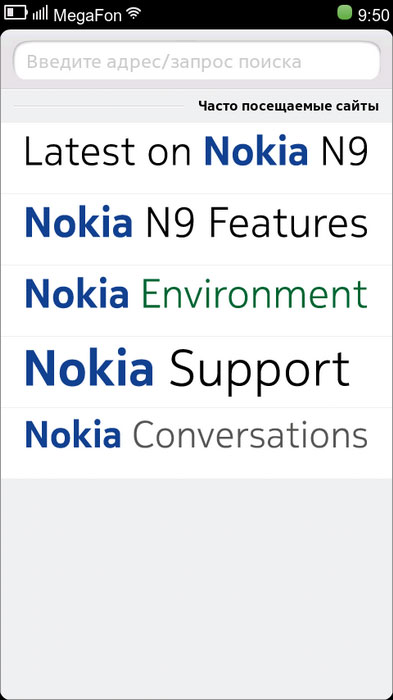
Task: Tap the divider line beside frequent sites header
Action: 99,106
